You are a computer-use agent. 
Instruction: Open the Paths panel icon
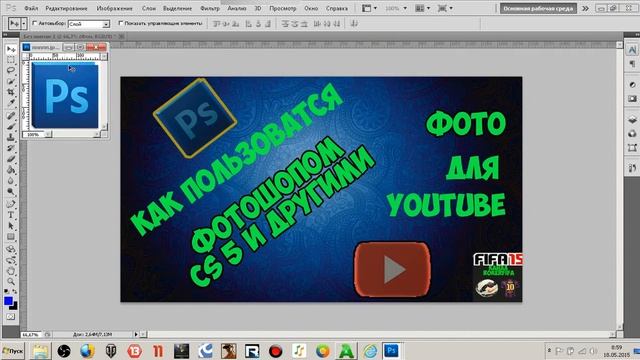click(x=632, y=147)
